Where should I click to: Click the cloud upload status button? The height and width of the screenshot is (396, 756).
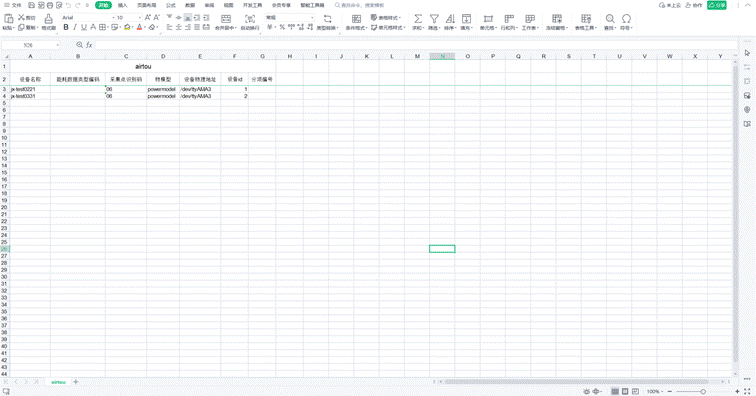(670, 5)
